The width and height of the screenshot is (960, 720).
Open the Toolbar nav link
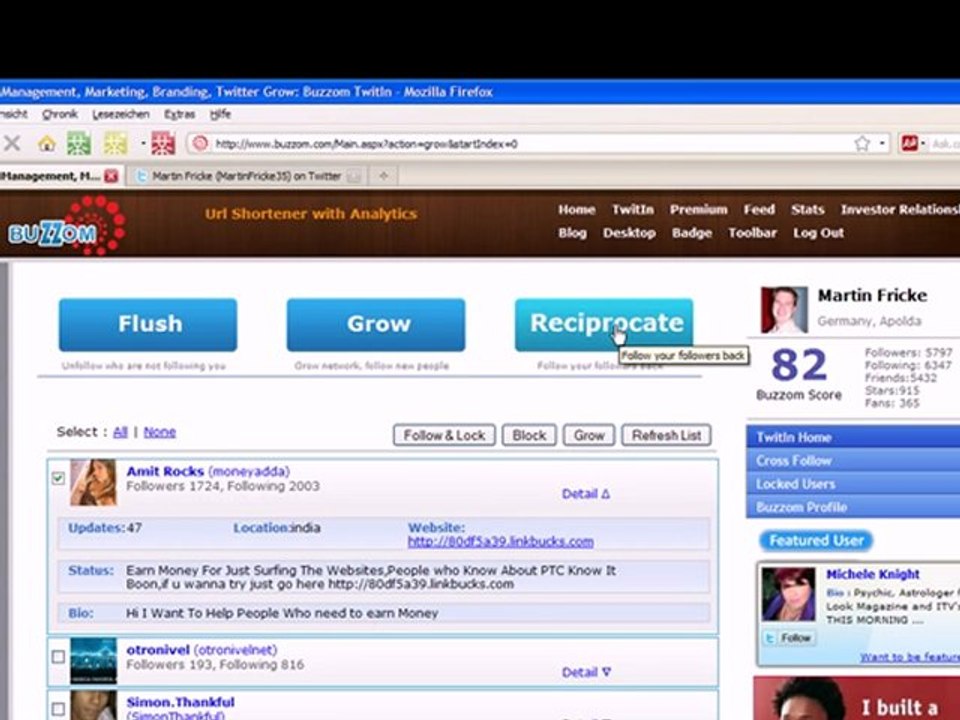tap(752, 233)
